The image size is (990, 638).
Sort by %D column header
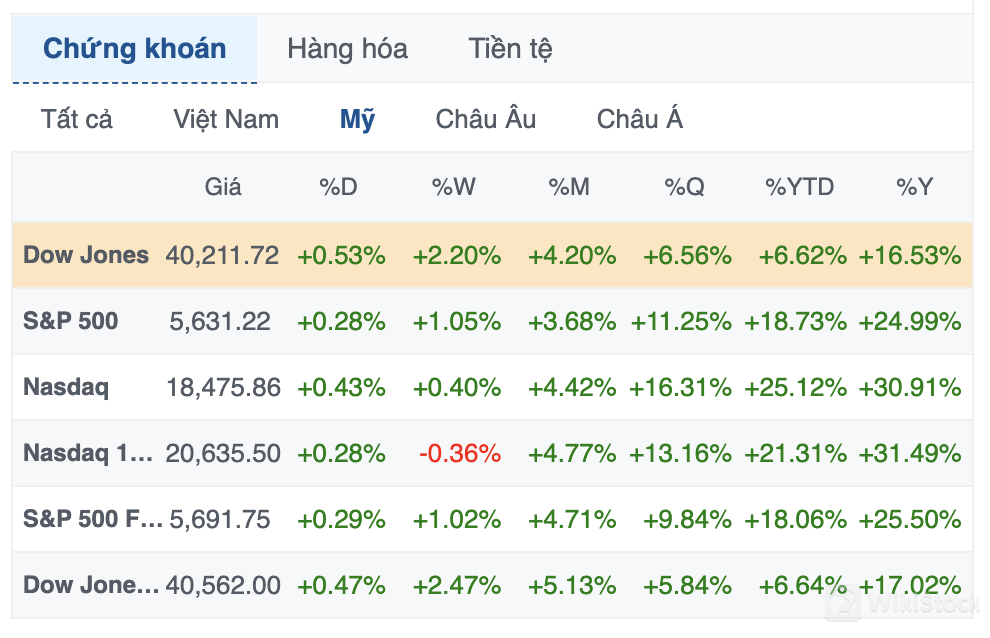(x=338, y=187)
